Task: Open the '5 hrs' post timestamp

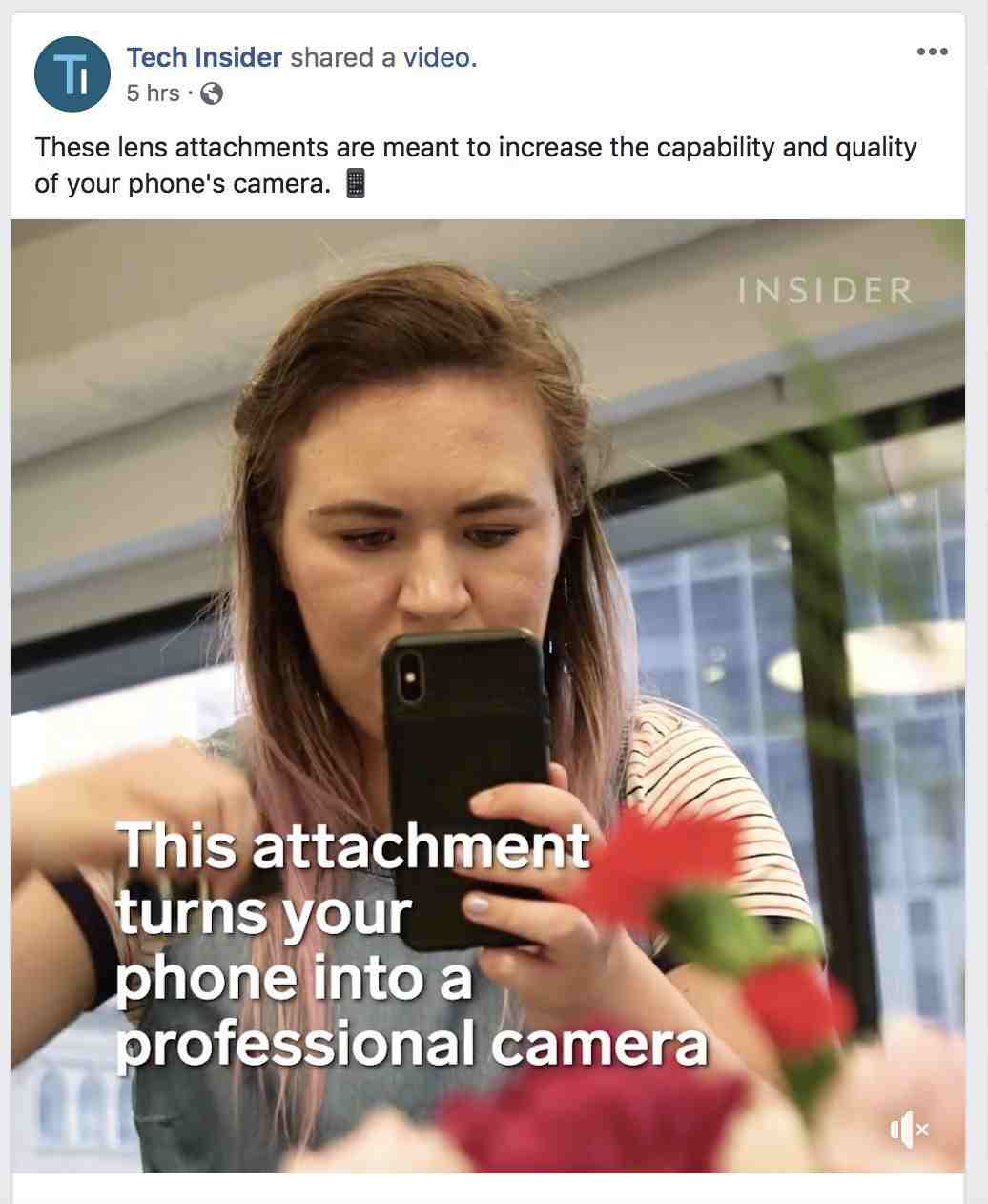Action: (153, 93)
